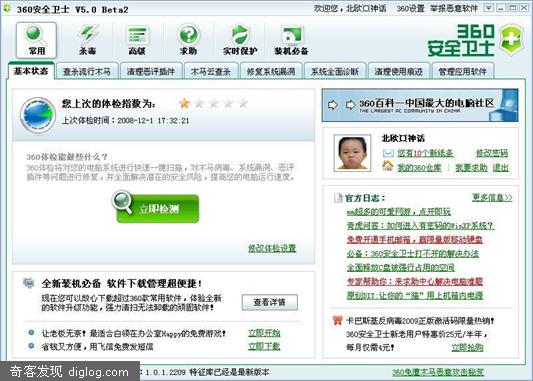Click the 修改密码 link
533x381 pixels.
coord(492,153)
